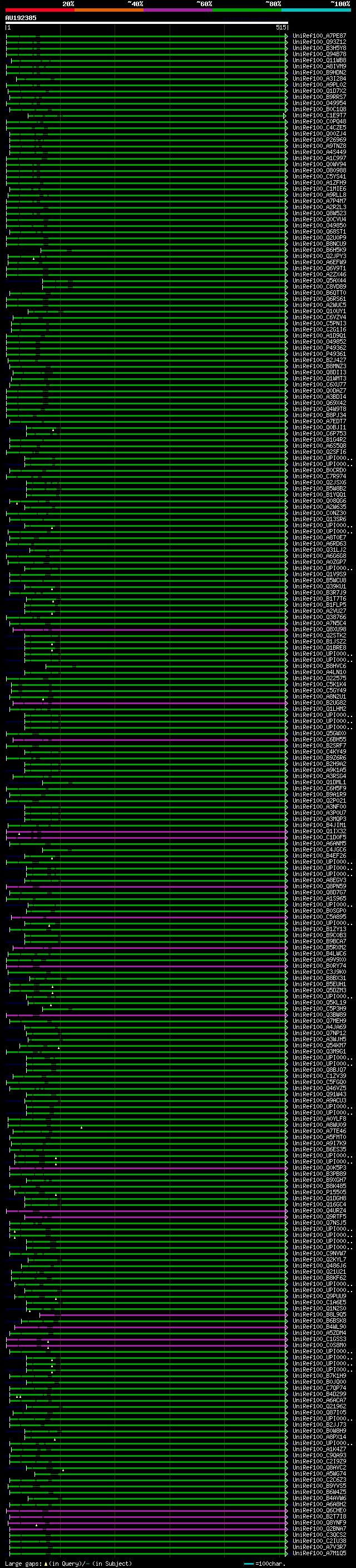356x1568 pixels.
Task: Select the UniRef100_A9PLO2 row label
Action: [x=319, y=85]
